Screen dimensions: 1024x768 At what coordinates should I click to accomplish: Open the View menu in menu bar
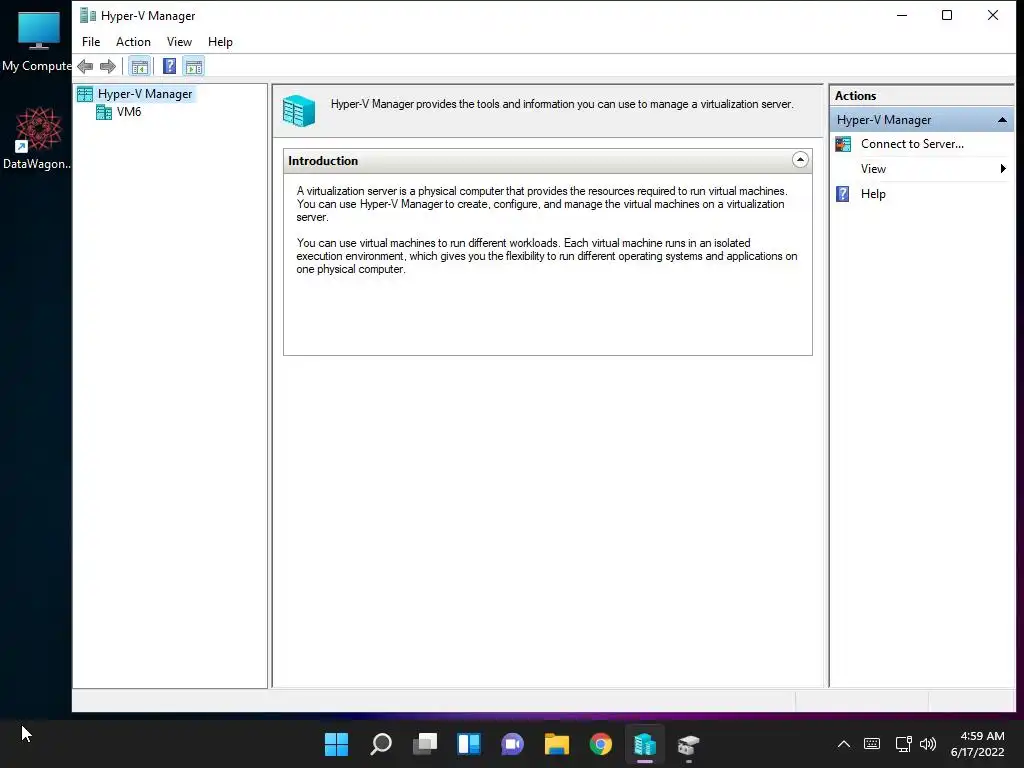179,42
